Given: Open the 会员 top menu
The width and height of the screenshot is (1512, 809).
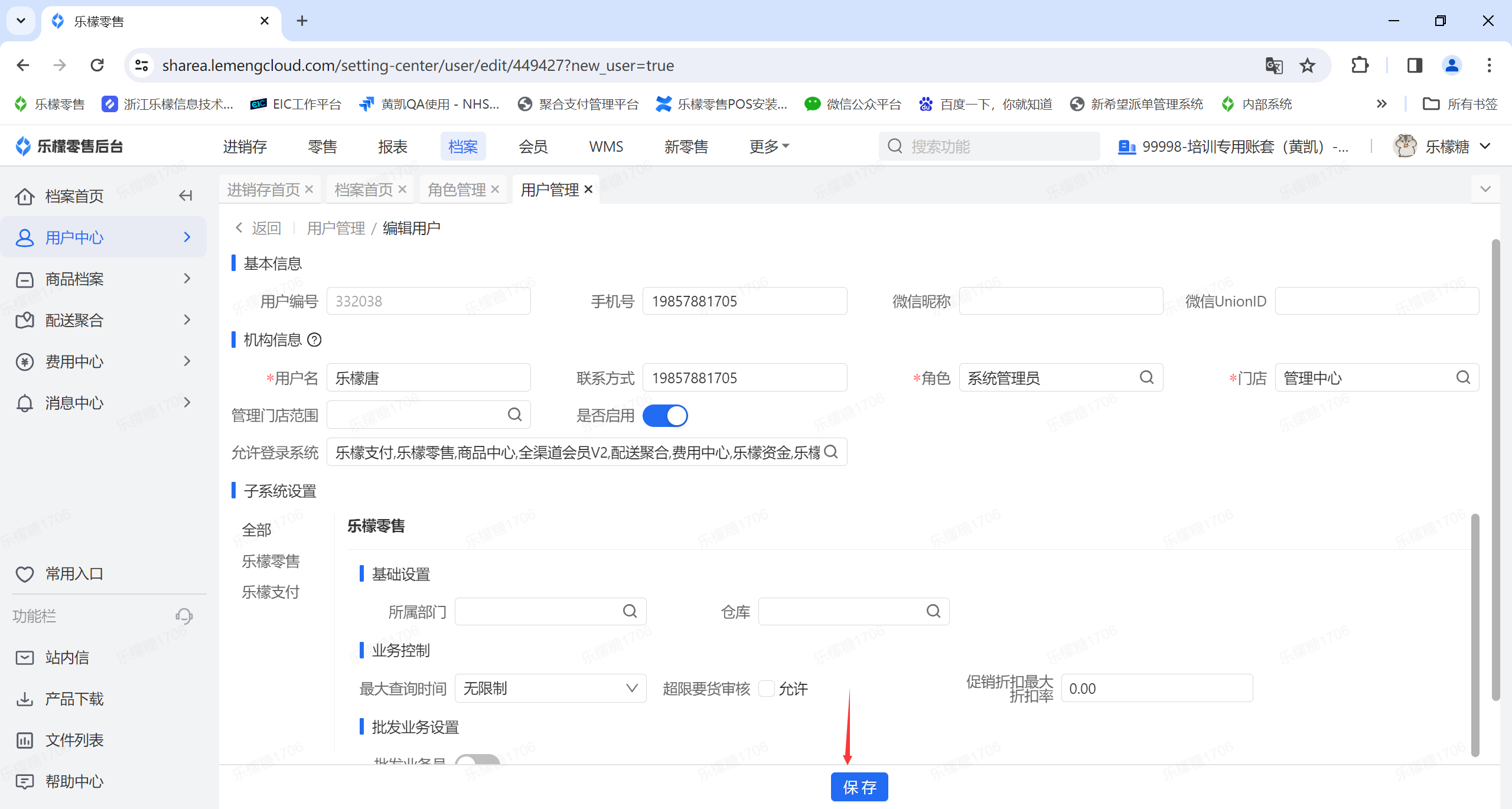Looking at the screenshot, I should [533, 146].
